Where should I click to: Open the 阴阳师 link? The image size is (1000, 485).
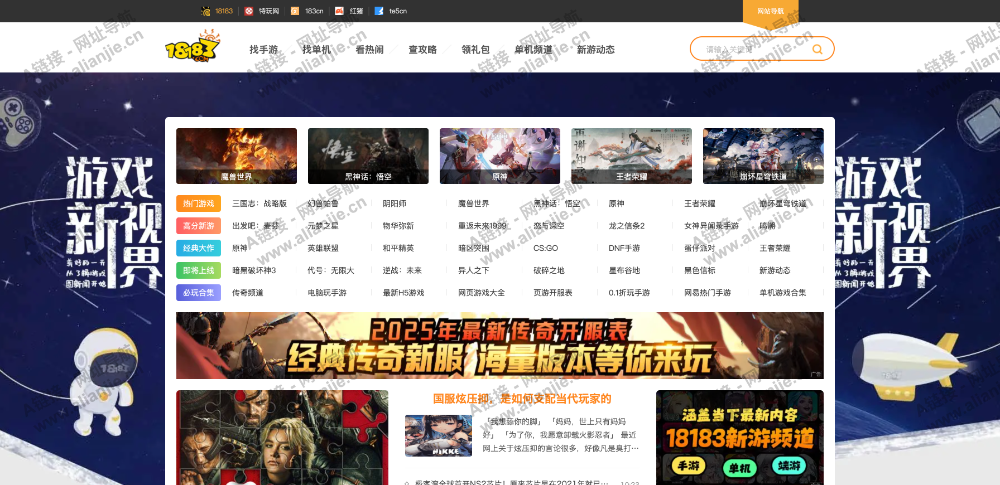click(x=394, y=204)
